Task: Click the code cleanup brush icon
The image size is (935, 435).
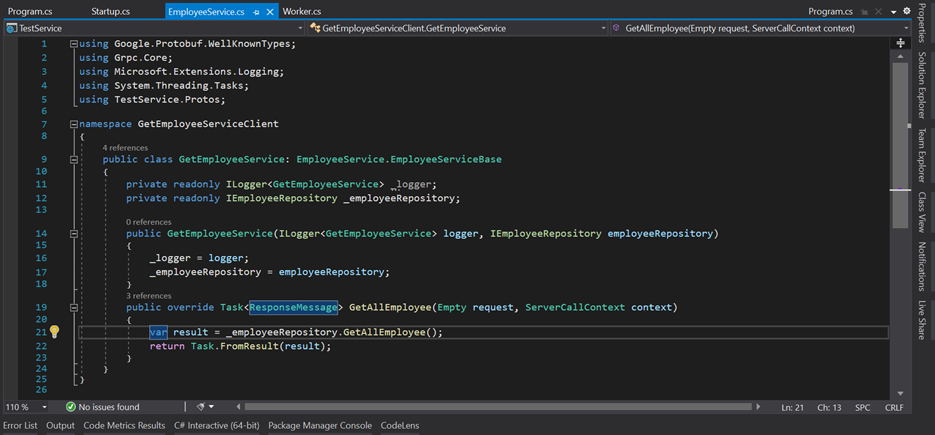Action: tap(201, 407)
